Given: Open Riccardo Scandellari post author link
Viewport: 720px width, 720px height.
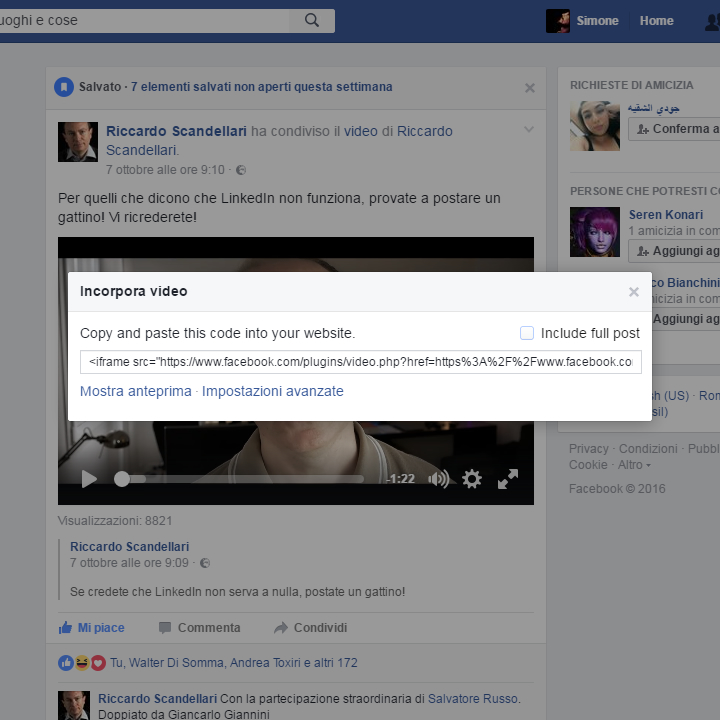Looking at the screenshot, I should point(176,131).
